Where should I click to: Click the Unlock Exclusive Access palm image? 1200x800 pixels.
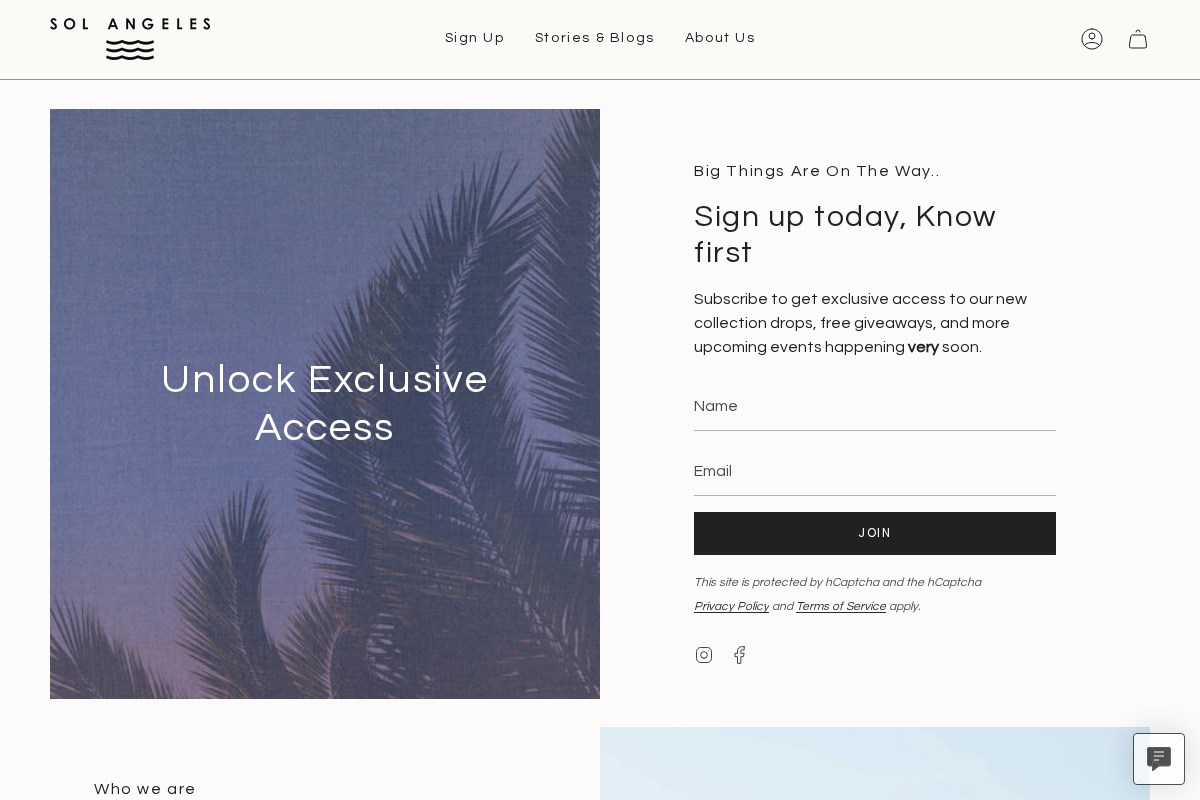click(x=325, y=580)
